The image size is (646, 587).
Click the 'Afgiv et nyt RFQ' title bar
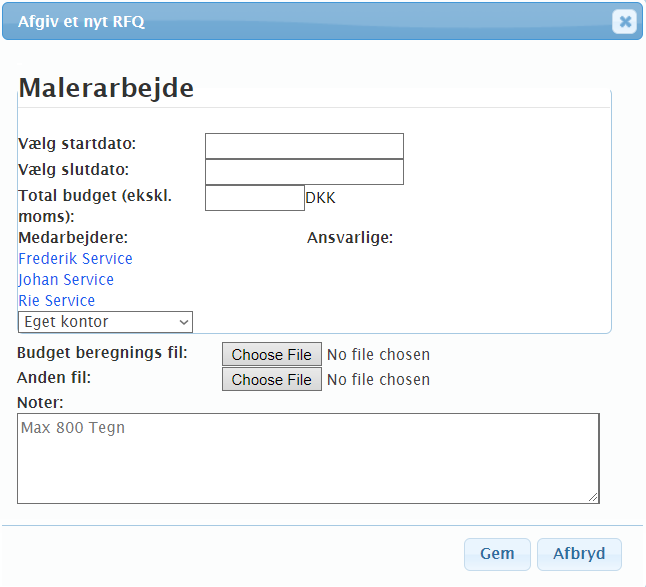click(x=300, y=21)
